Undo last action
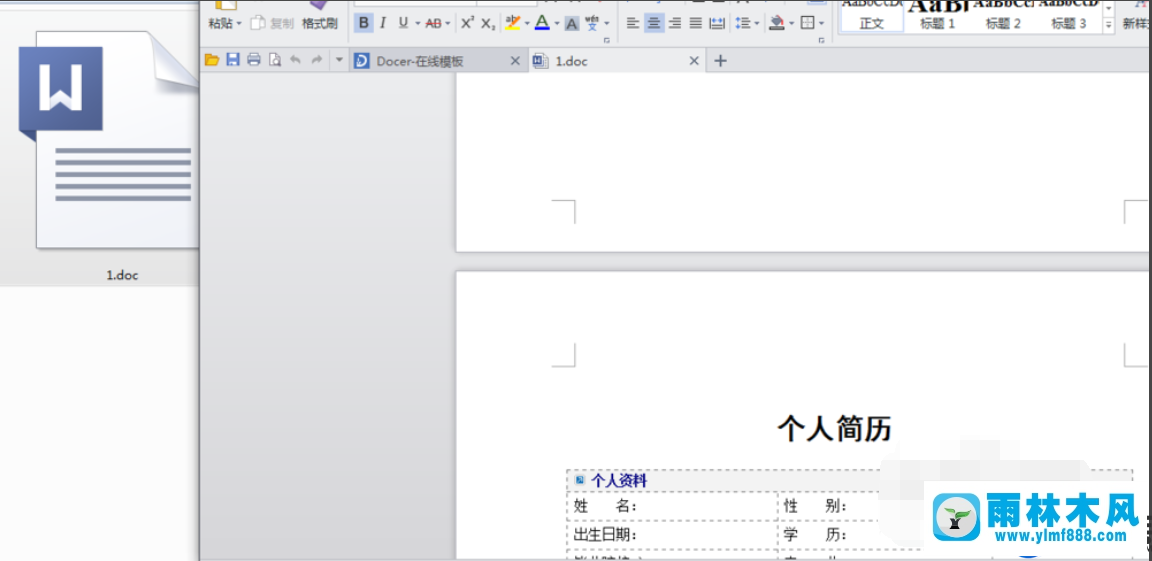 (295, 60)
